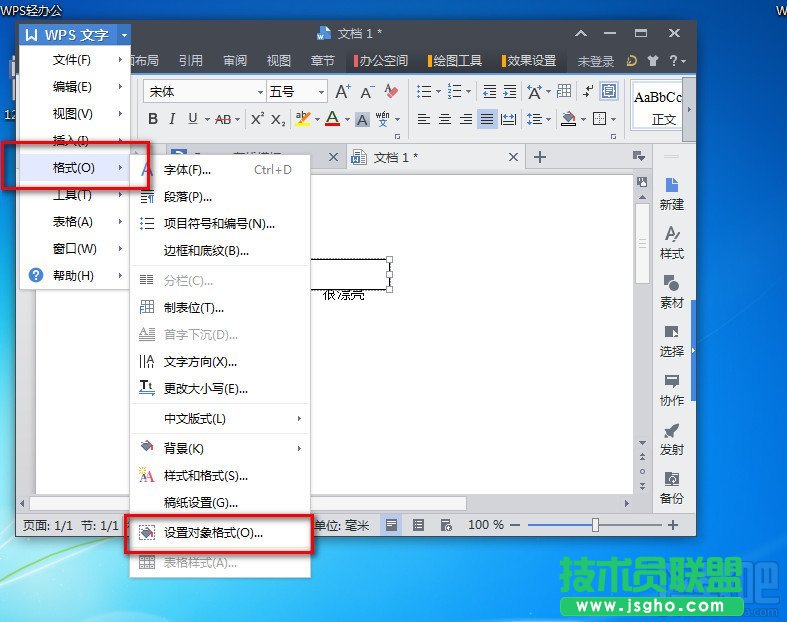Select justify alignment
This screenshot has width=787, height=622.
coord(487,119)
